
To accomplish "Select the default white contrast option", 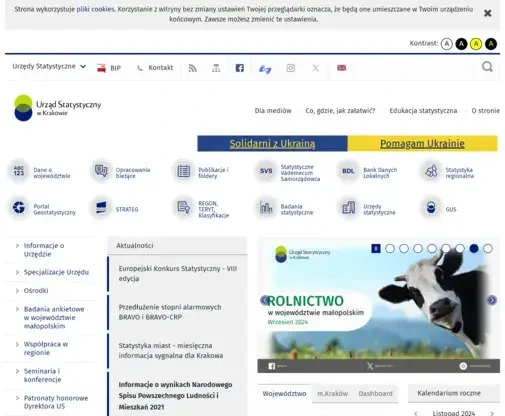I will tap(446, 44).
